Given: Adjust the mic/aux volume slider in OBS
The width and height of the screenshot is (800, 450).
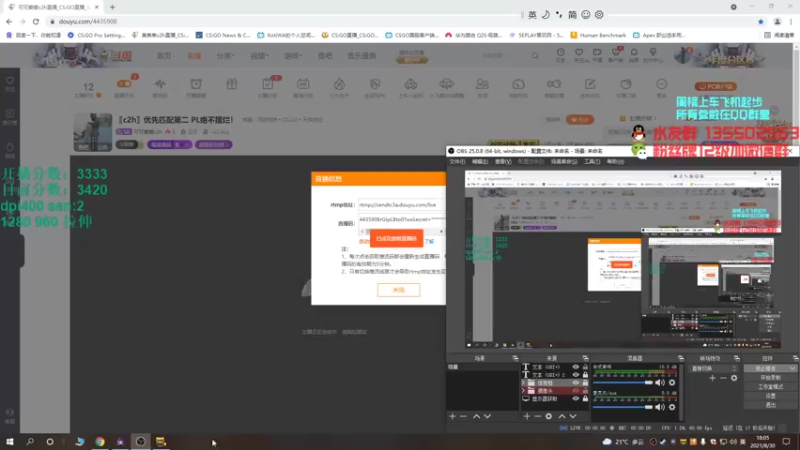Looking at the screenshot, I should 623,407.
